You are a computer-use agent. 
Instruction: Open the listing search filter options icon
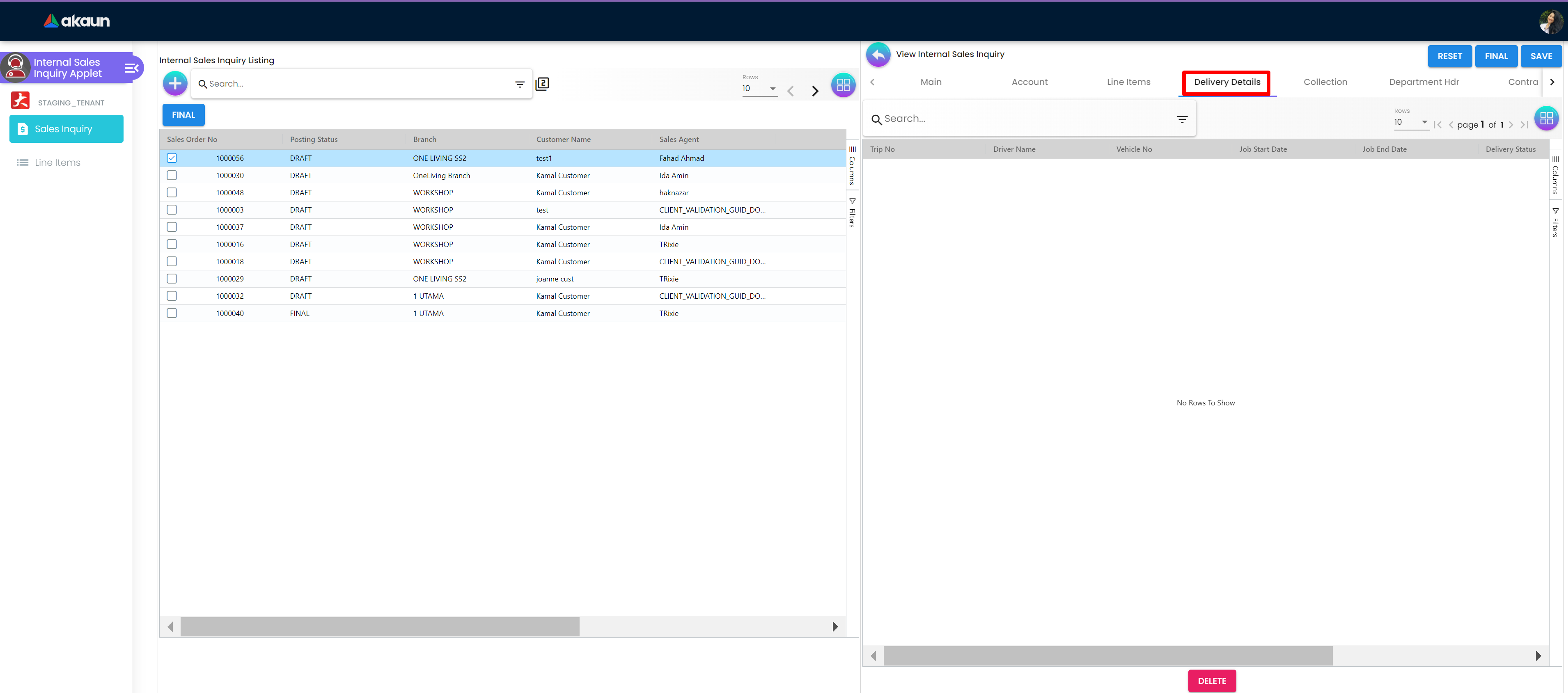(520, 85)
